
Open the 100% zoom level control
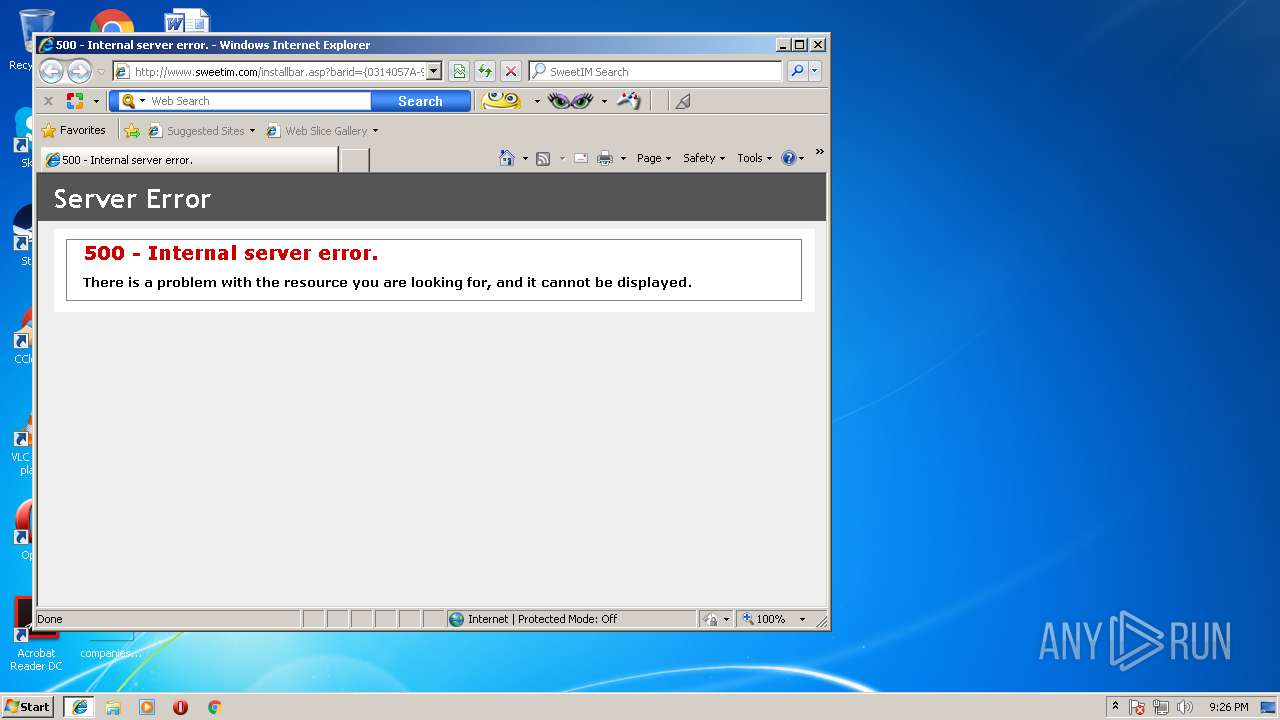773,619
